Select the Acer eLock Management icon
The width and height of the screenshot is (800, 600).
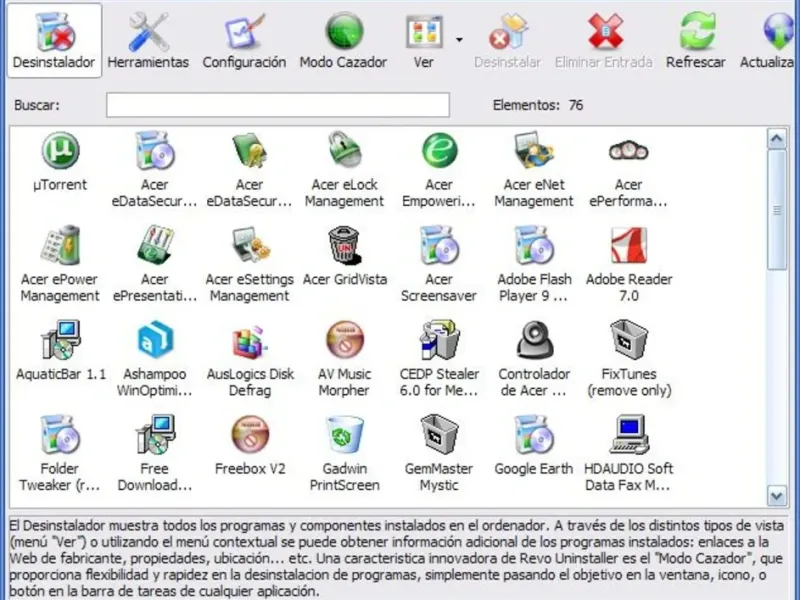[x=344, y=150]
